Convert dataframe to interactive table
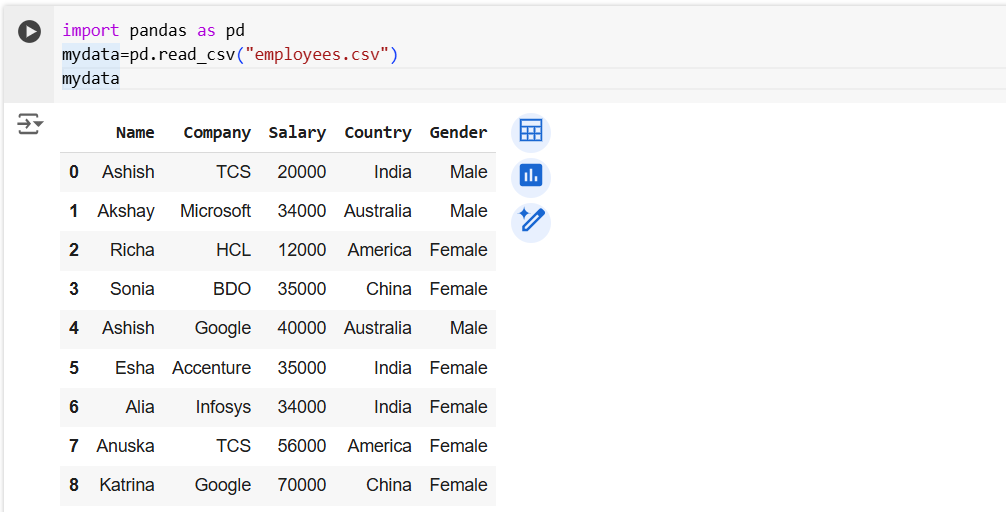 (530, 132)
